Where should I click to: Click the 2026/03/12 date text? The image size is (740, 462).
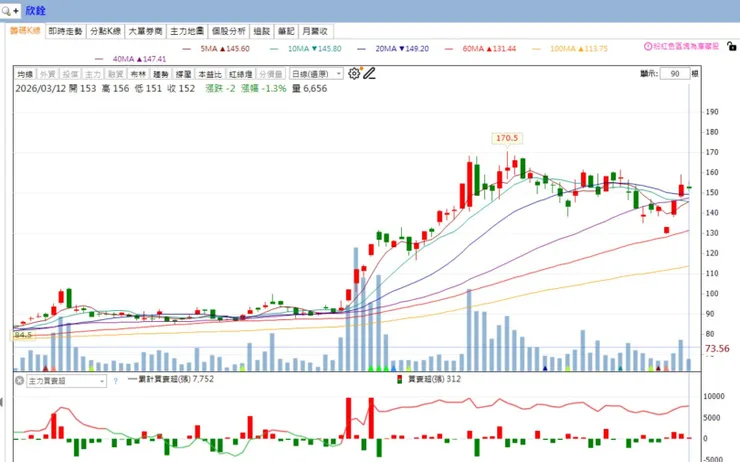coord(41,88)
